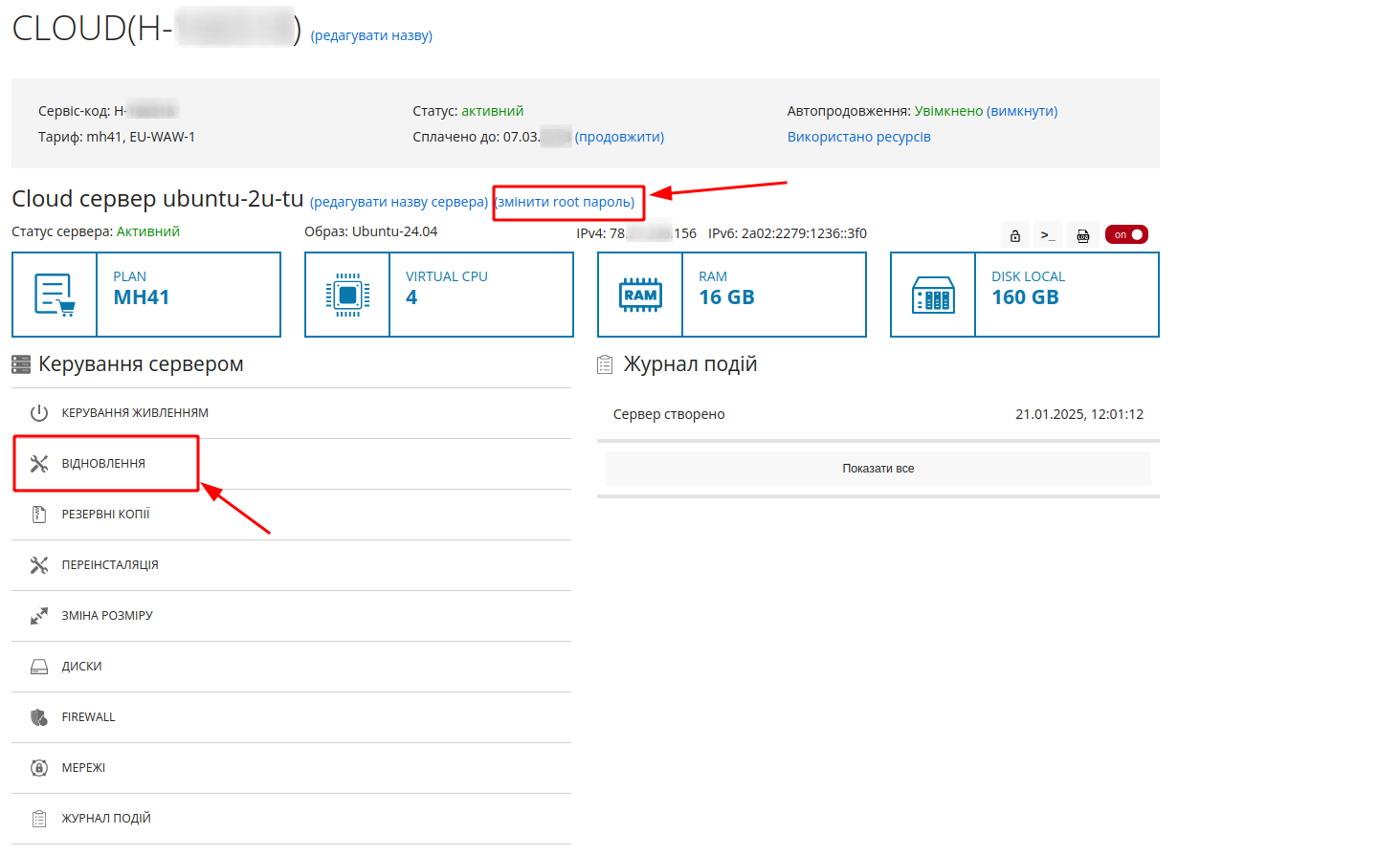Image resolution: width=1400 pixels, height=856 pixels.
Task: Click редагувати назву сервера link
Action: (399, 202)
